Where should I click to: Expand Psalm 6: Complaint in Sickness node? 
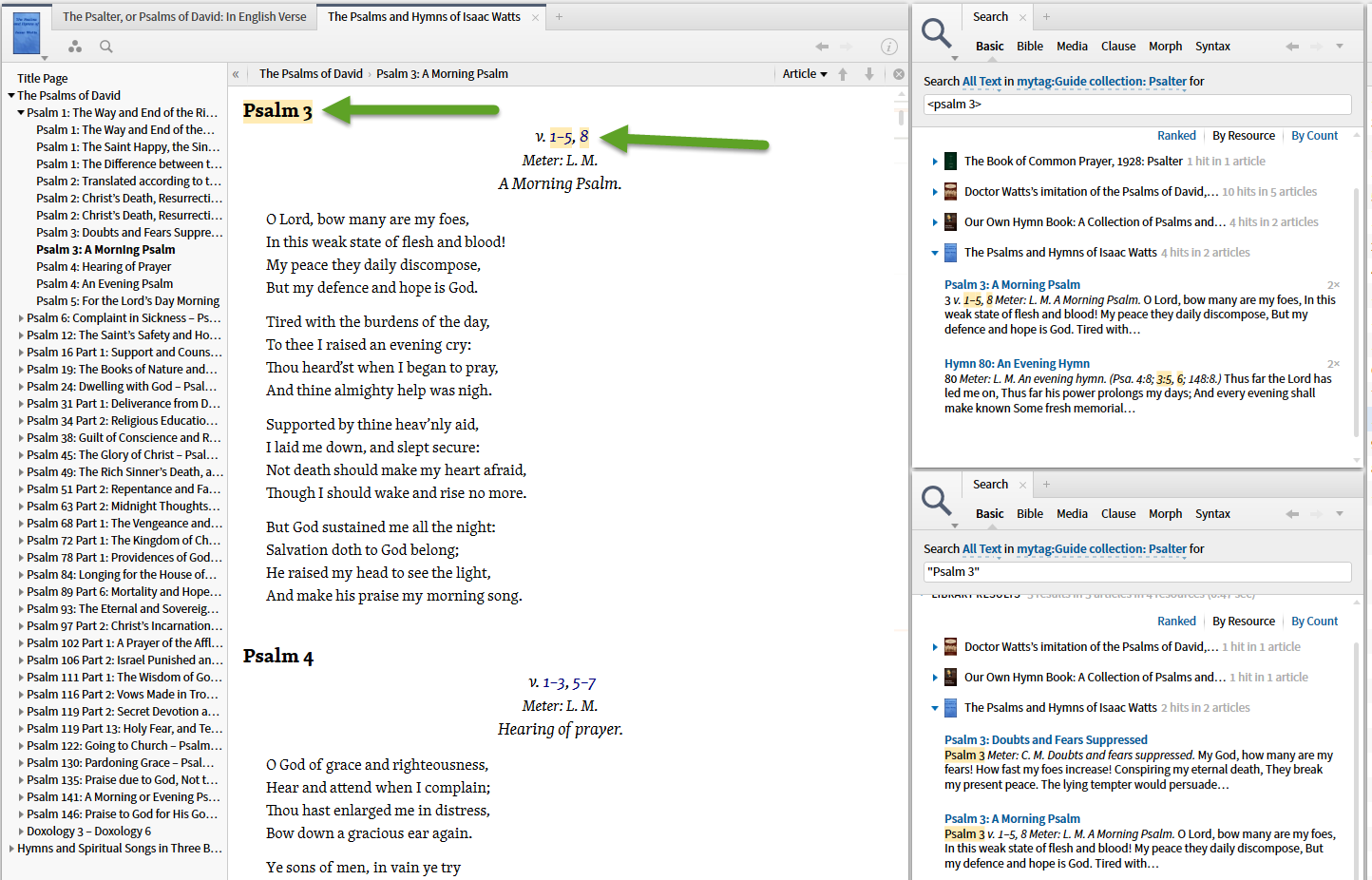(21, 318)
